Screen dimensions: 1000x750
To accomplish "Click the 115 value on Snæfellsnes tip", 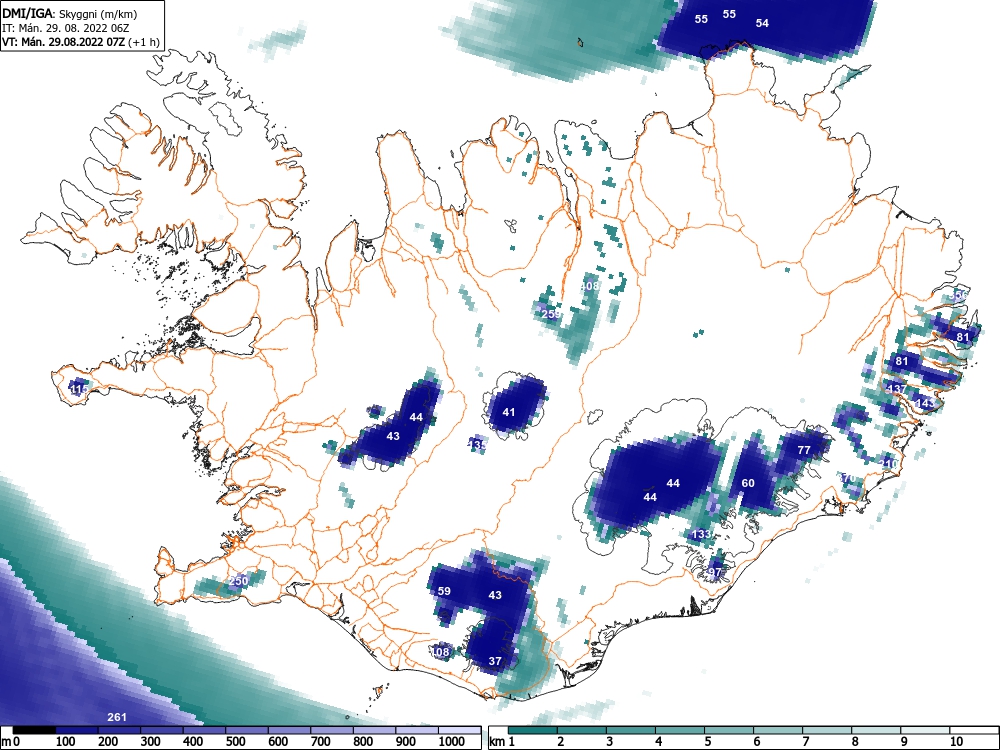I will (79, 389).
